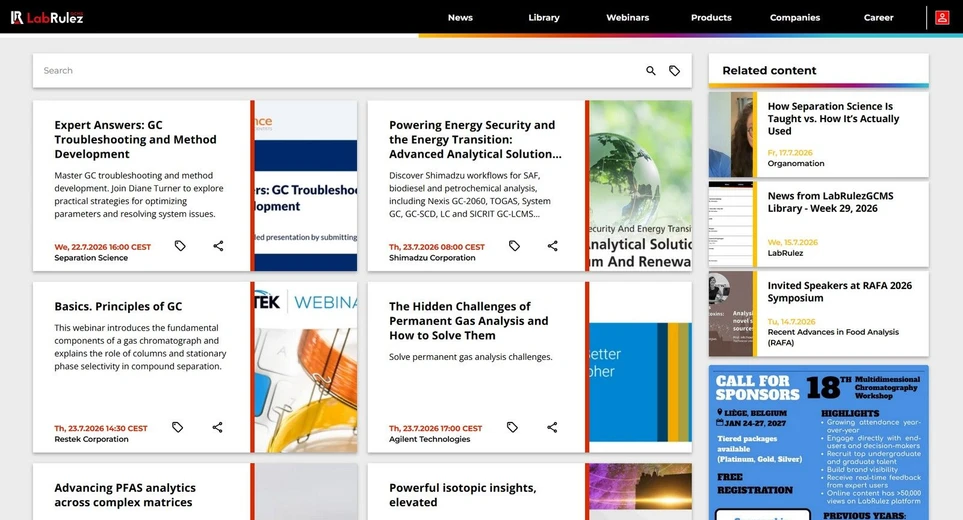Image resolution: width=963 pixels, height=520 pixels.
Task: Click tag icon on Powering Energy Security card
Action: (x=514, y=246)
